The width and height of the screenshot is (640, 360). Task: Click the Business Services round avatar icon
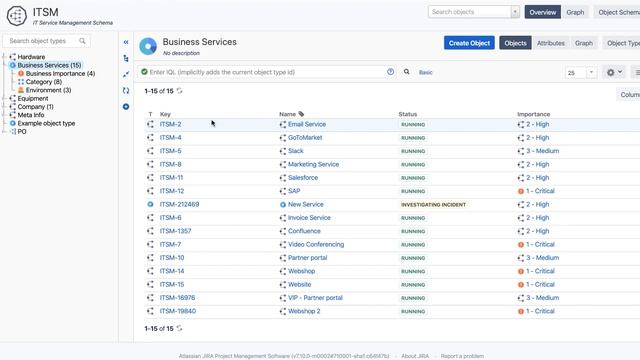[x=148, y=46]
